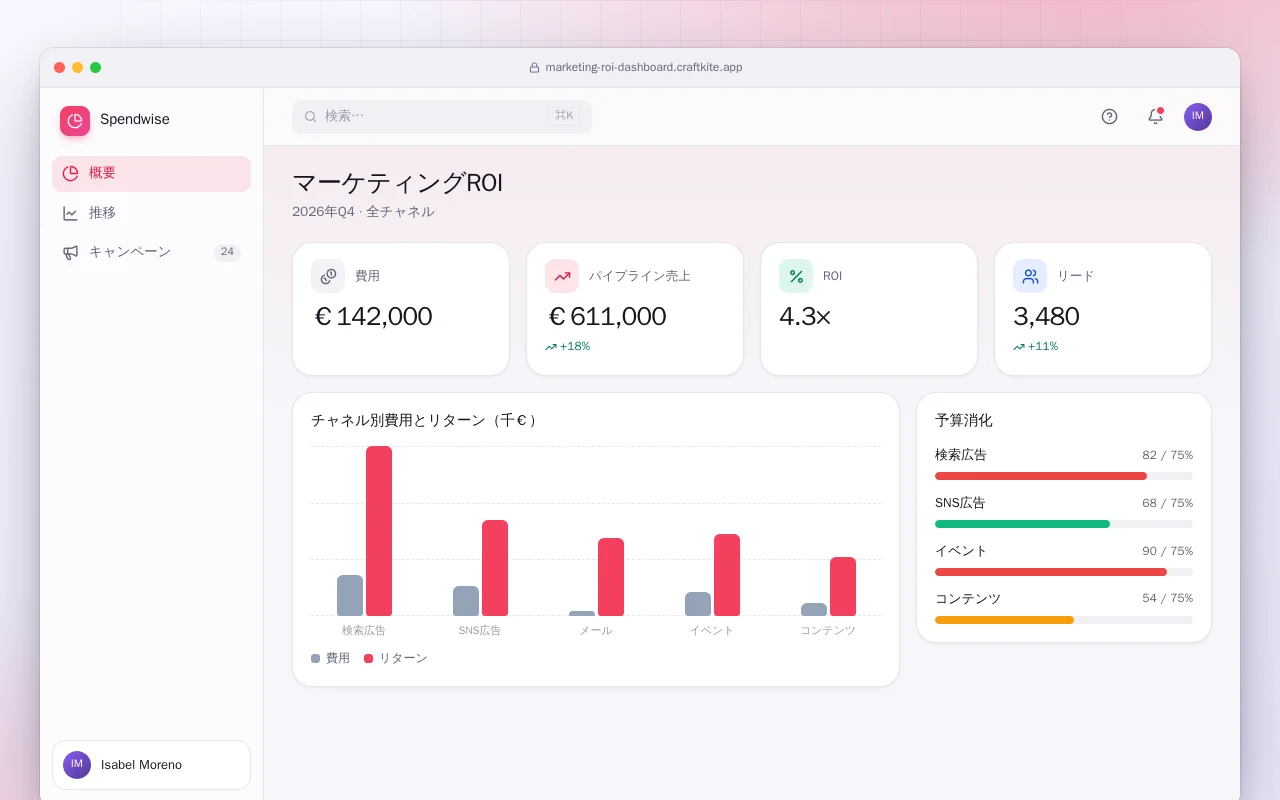Click the キャンペーン megaphone icon

[x=70, y=252]
